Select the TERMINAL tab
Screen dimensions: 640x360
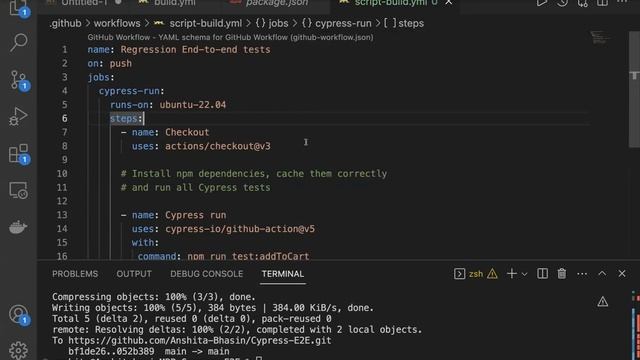click(x=283, y=274)
